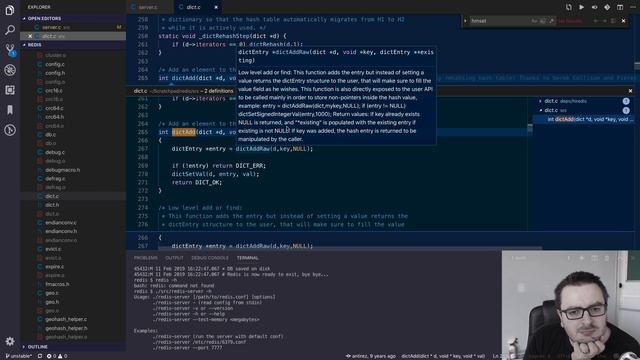This screenshot has width=640, height=360.
Task: Open errors and warnings count in status bar
Action: tap(57, 356)
